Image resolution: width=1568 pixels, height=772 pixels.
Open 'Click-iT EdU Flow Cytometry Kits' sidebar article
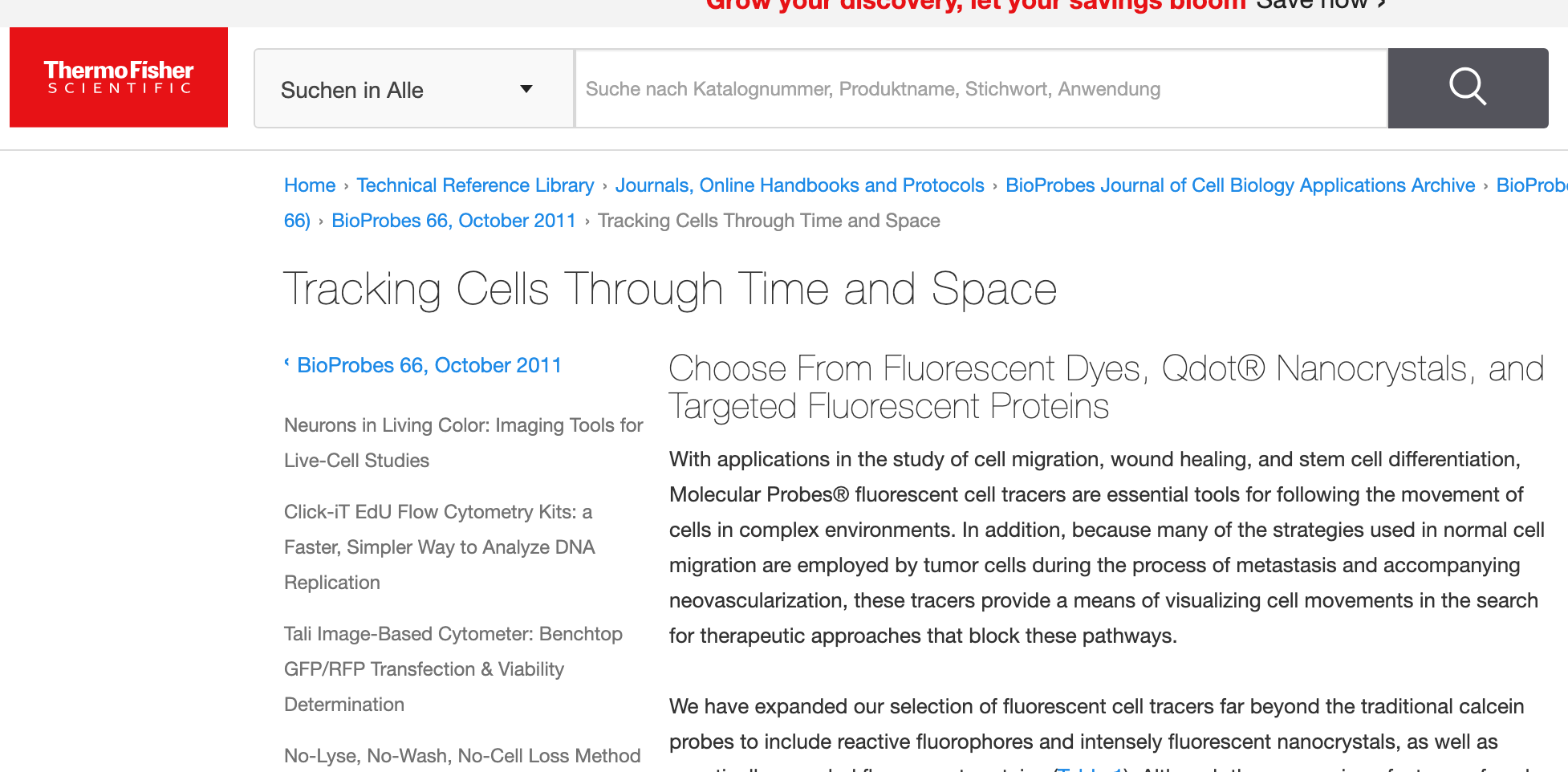[439, 547]
